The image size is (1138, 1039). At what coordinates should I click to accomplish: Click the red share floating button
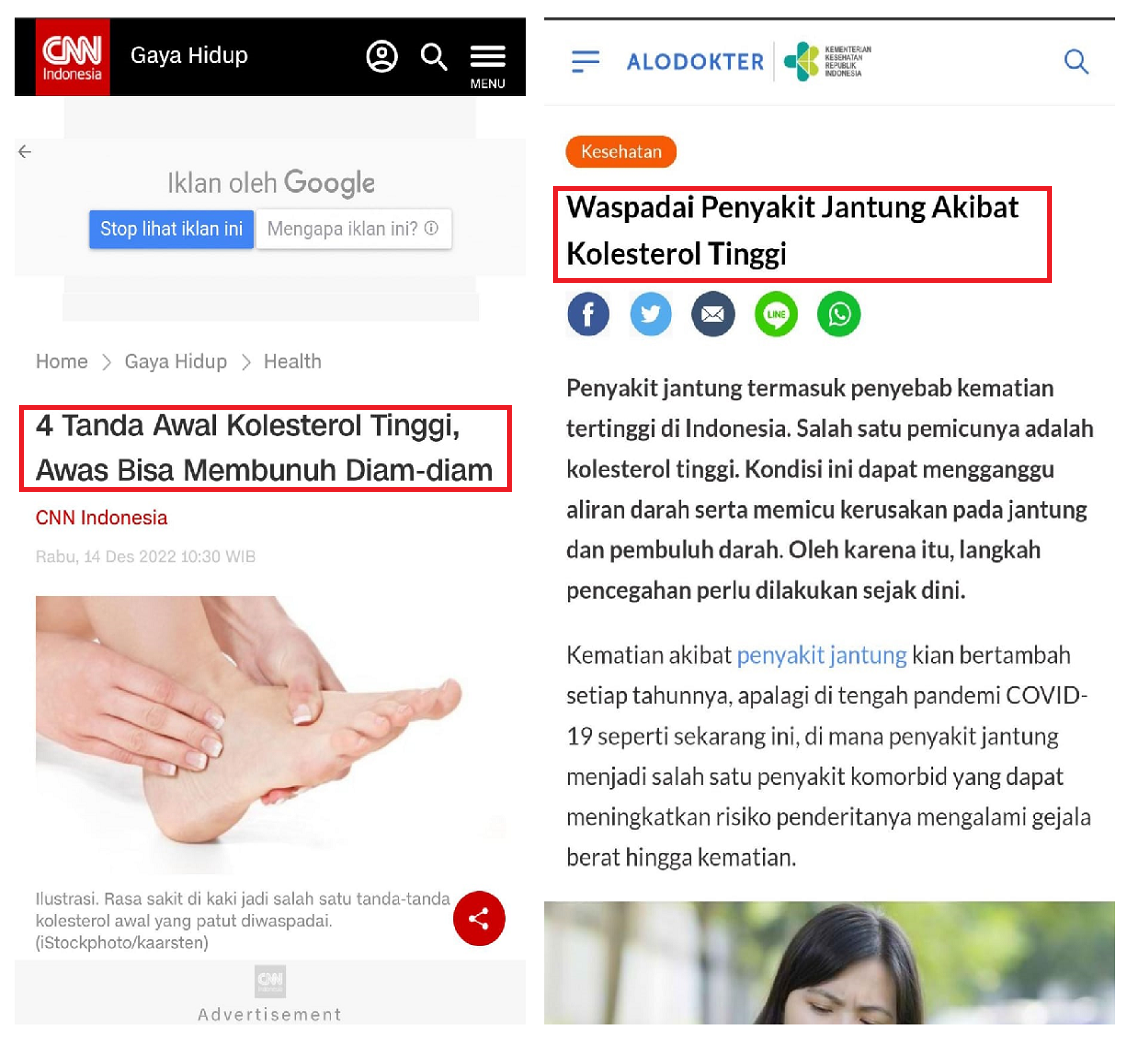pos(479,919)
